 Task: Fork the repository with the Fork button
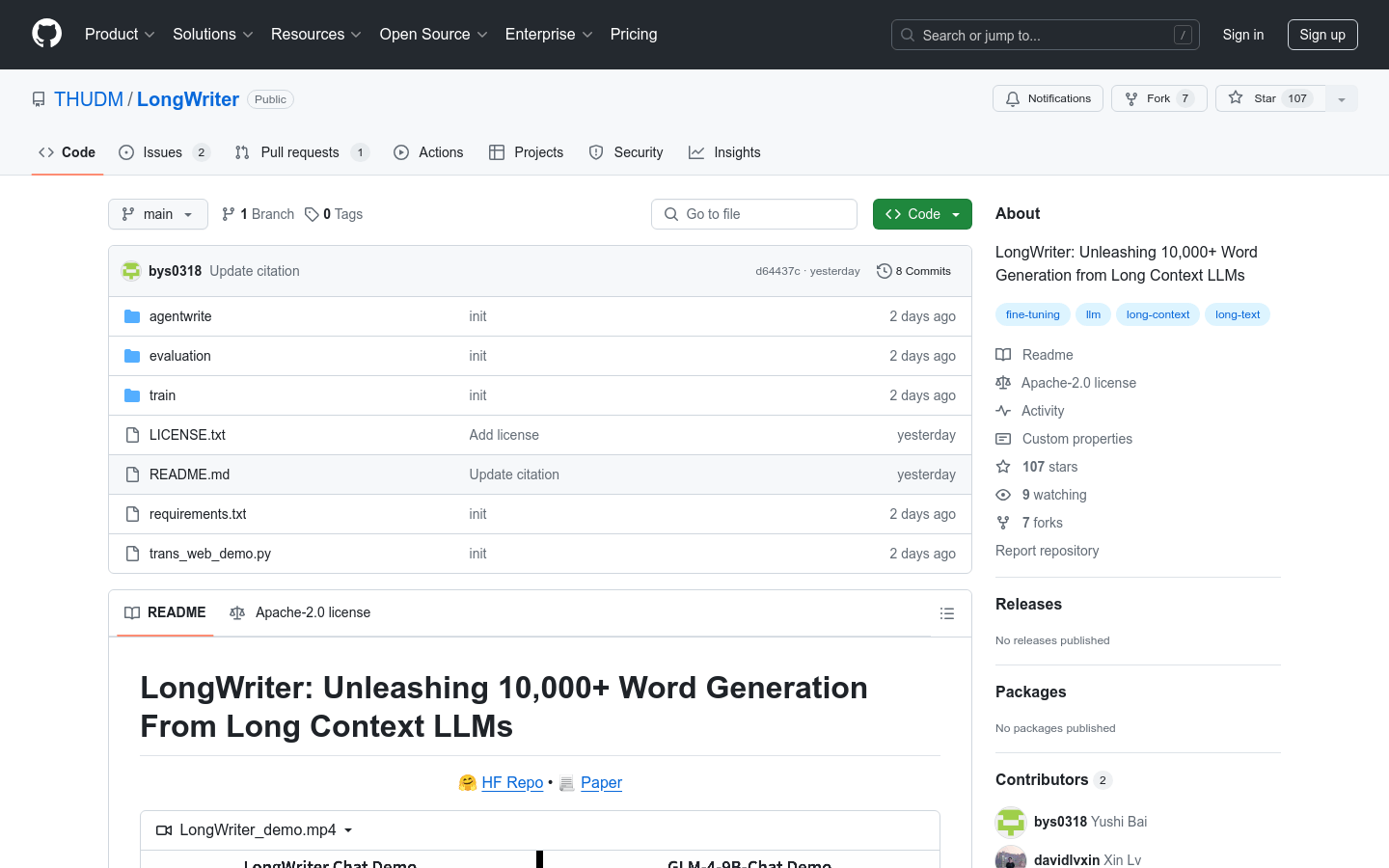coord(1158,98)
